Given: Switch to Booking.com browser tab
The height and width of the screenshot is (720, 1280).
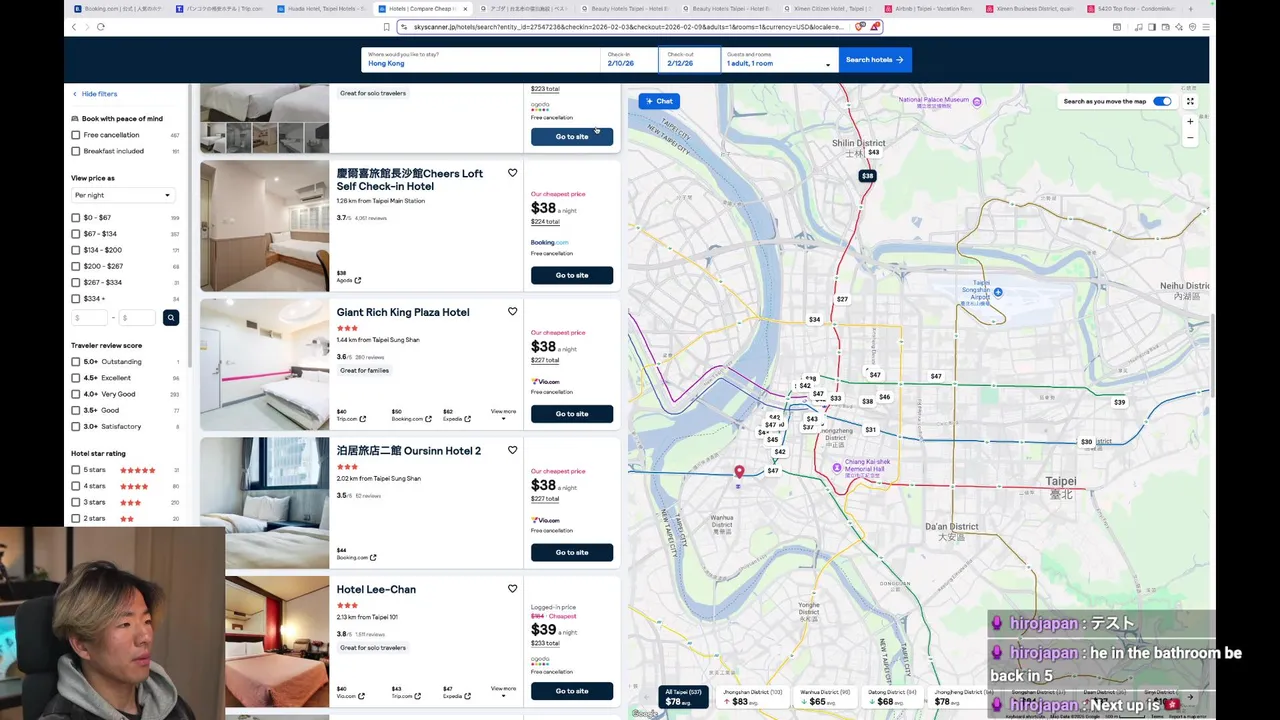Looking at the screenshot, I should point(118,8).
